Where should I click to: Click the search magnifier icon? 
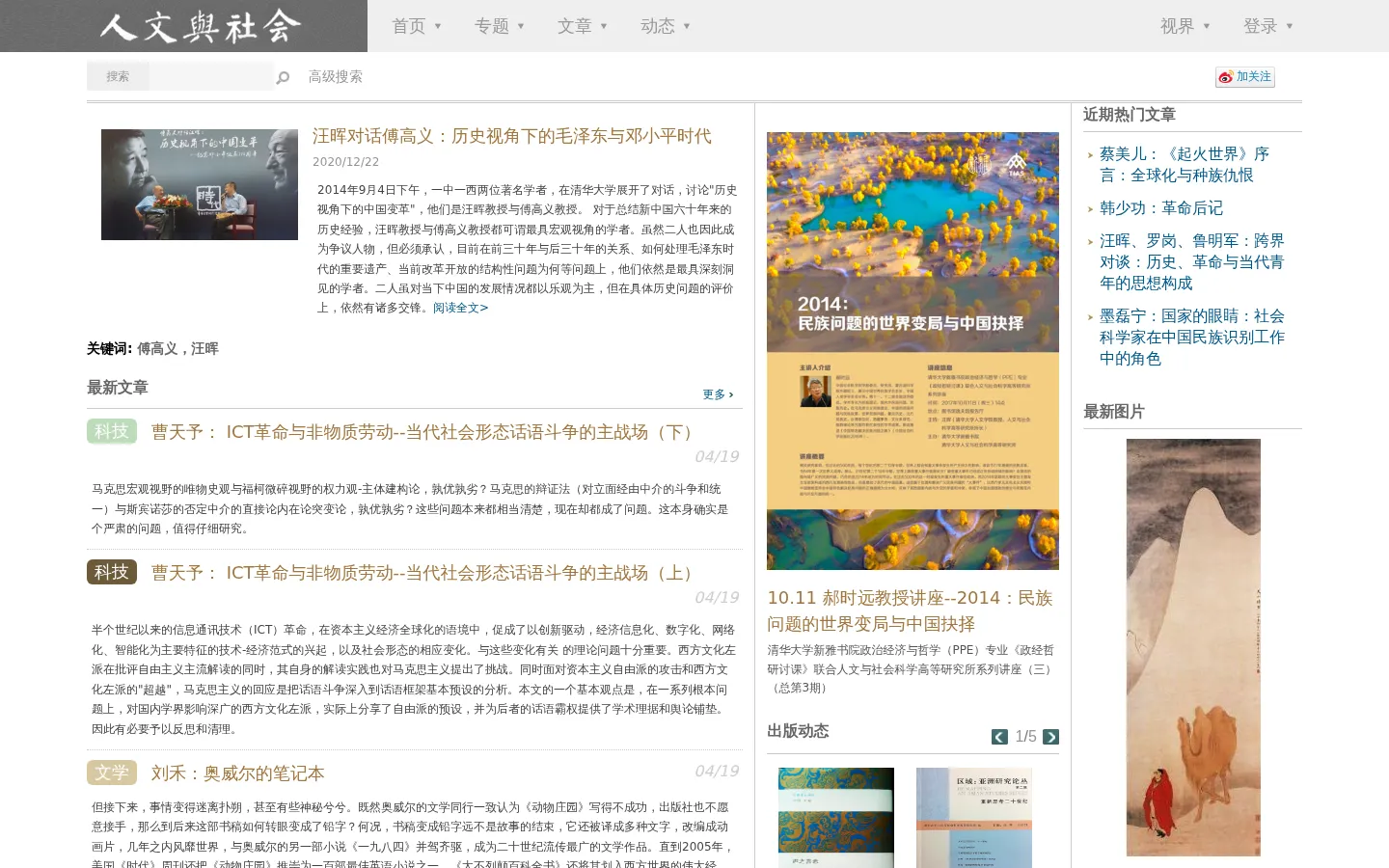283,77
